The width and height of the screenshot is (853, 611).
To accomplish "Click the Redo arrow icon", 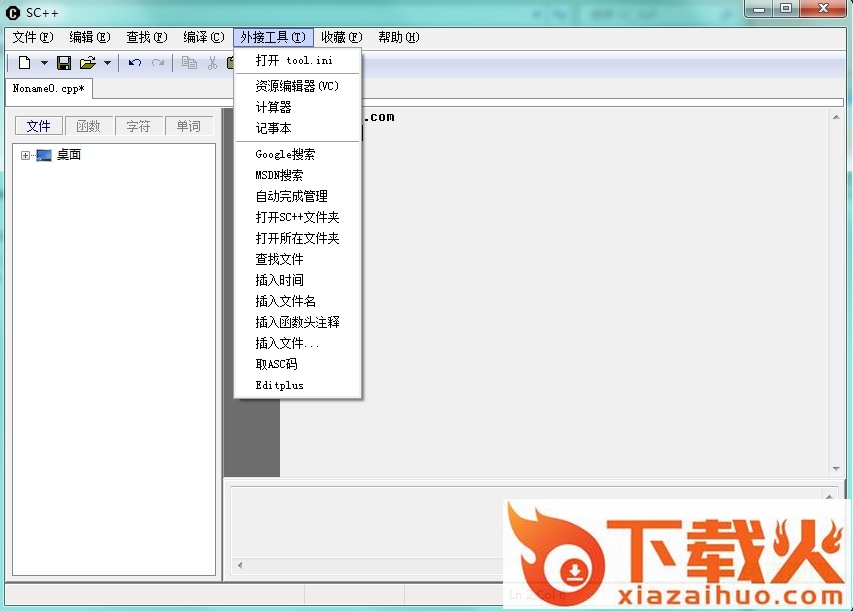I will point(158,63).
